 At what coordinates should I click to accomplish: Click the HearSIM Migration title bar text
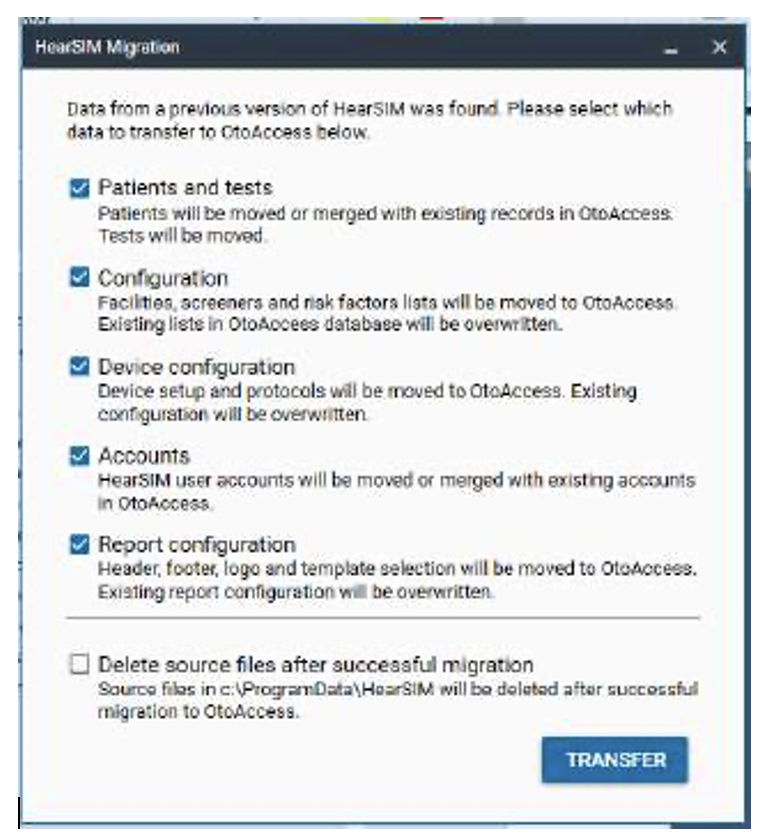(107, 47)
